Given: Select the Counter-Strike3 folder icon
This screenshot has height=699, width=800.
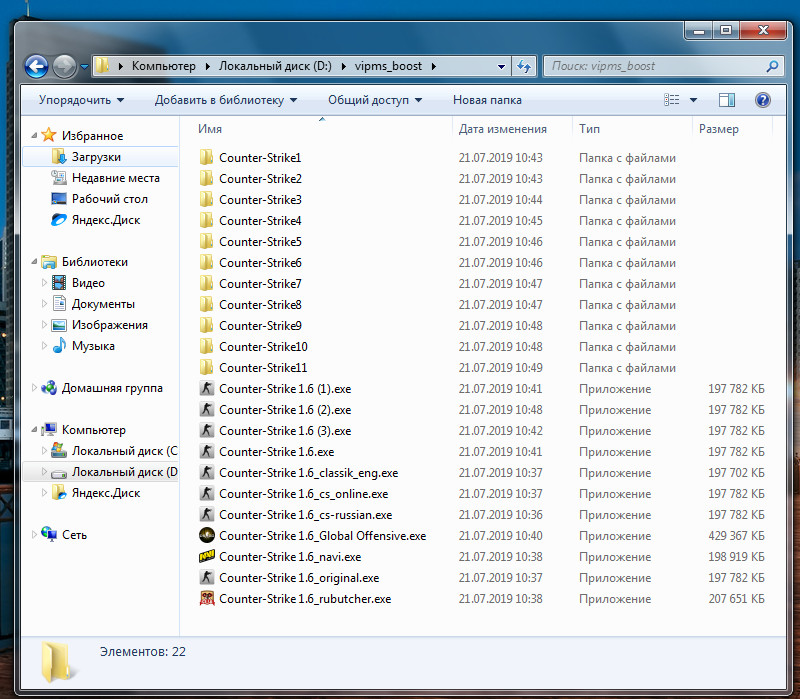Looking at the screenshot, I should coord(206,199).
